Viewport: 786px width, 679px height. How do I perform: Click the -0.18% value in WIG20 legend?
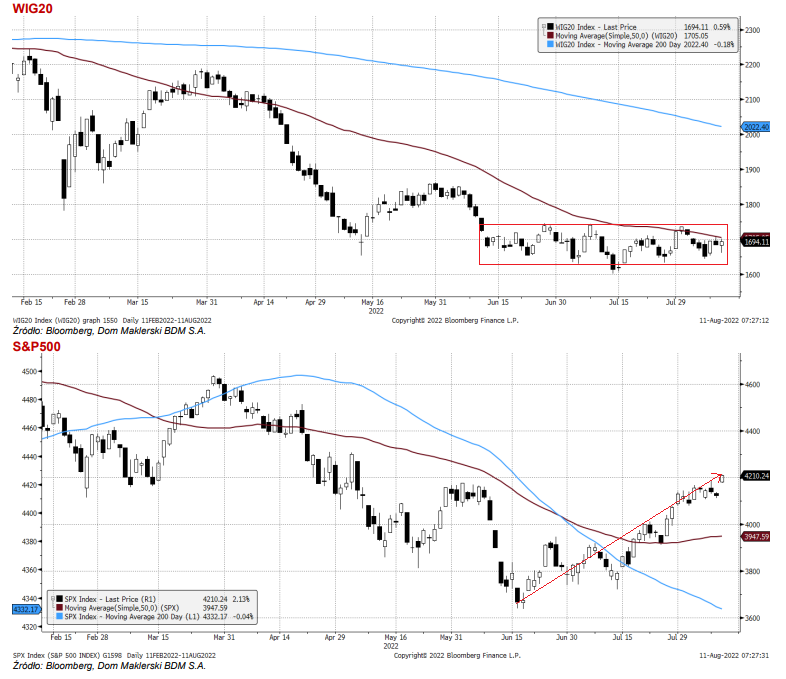(x=724, y=45)
